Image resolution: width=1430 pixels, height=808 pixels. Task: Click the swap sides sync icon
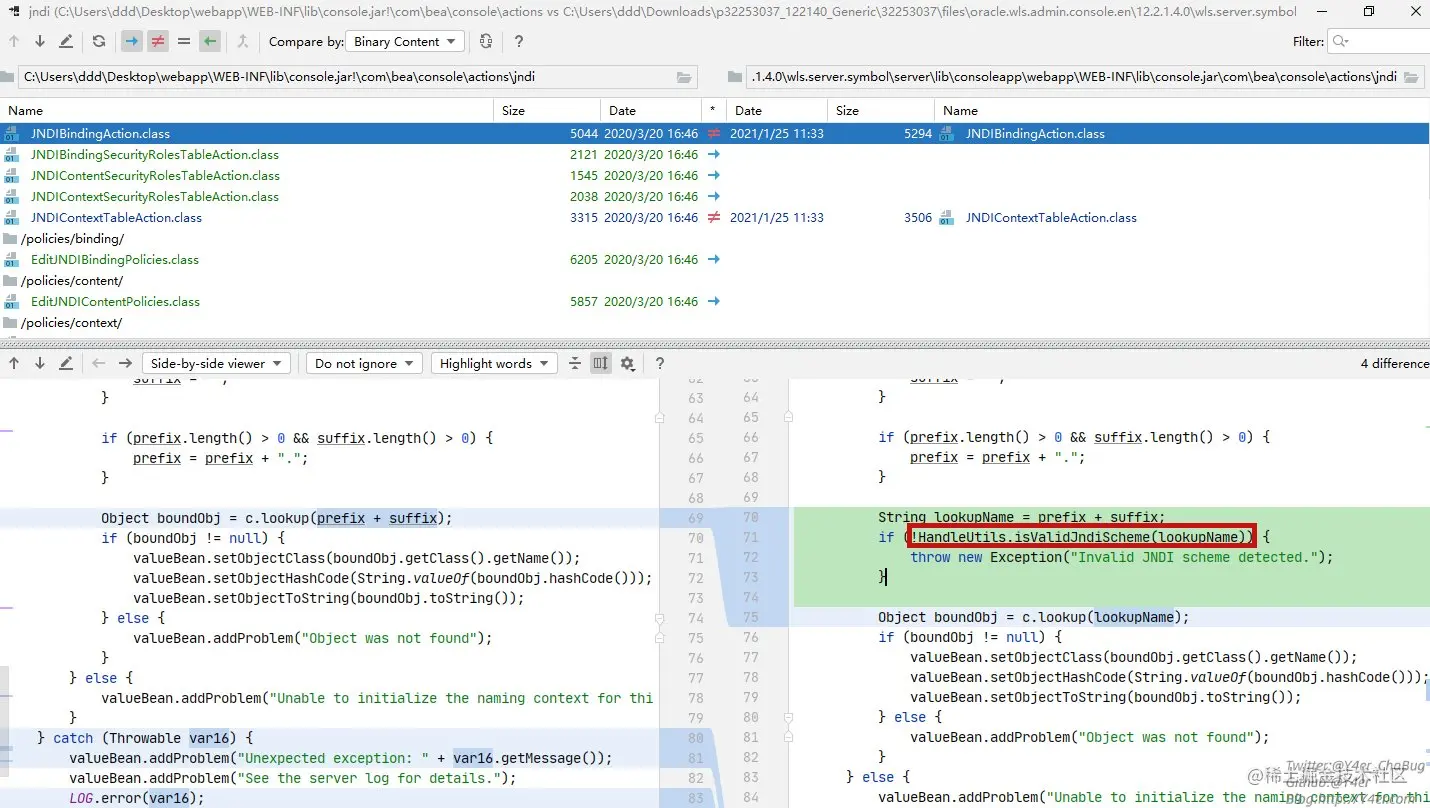(x=486, y=42)
